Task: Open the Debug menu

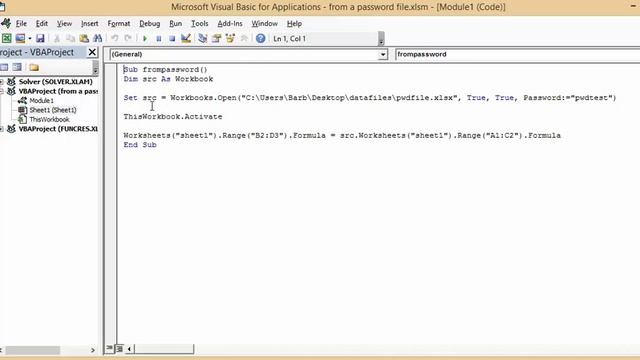Action: click(150, 24)
